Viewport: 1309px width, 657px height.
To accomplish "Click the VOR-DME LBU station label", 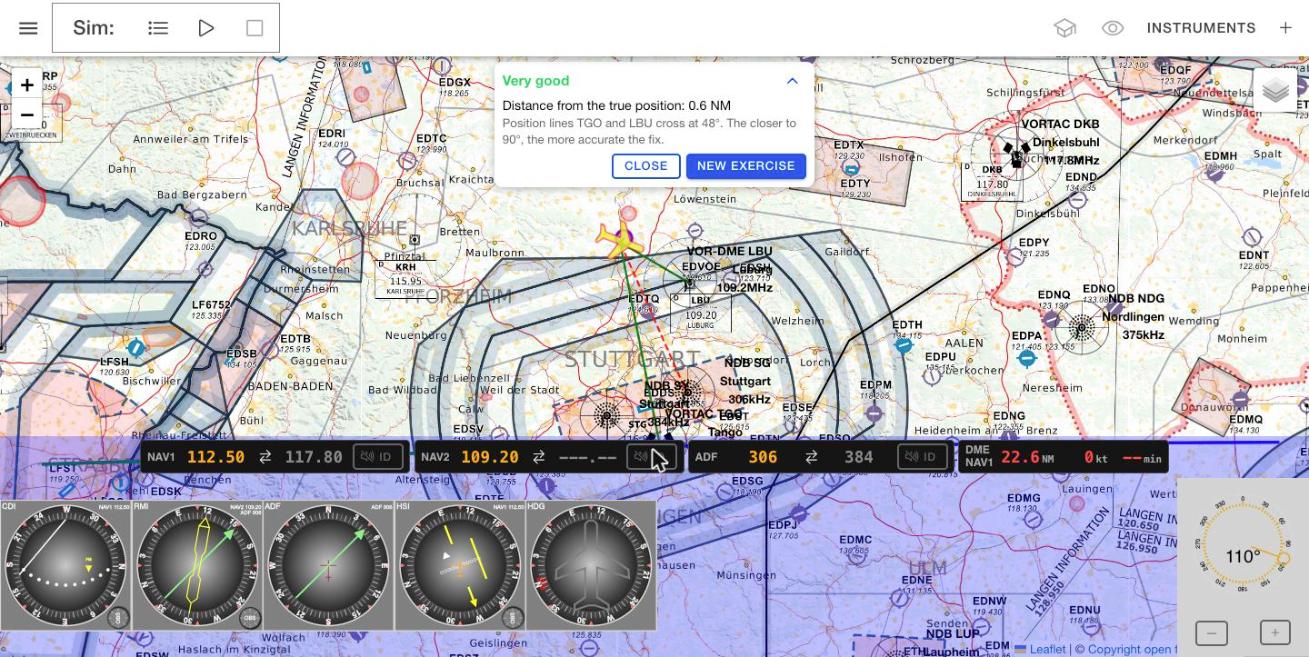I will [x=729, y=251].
